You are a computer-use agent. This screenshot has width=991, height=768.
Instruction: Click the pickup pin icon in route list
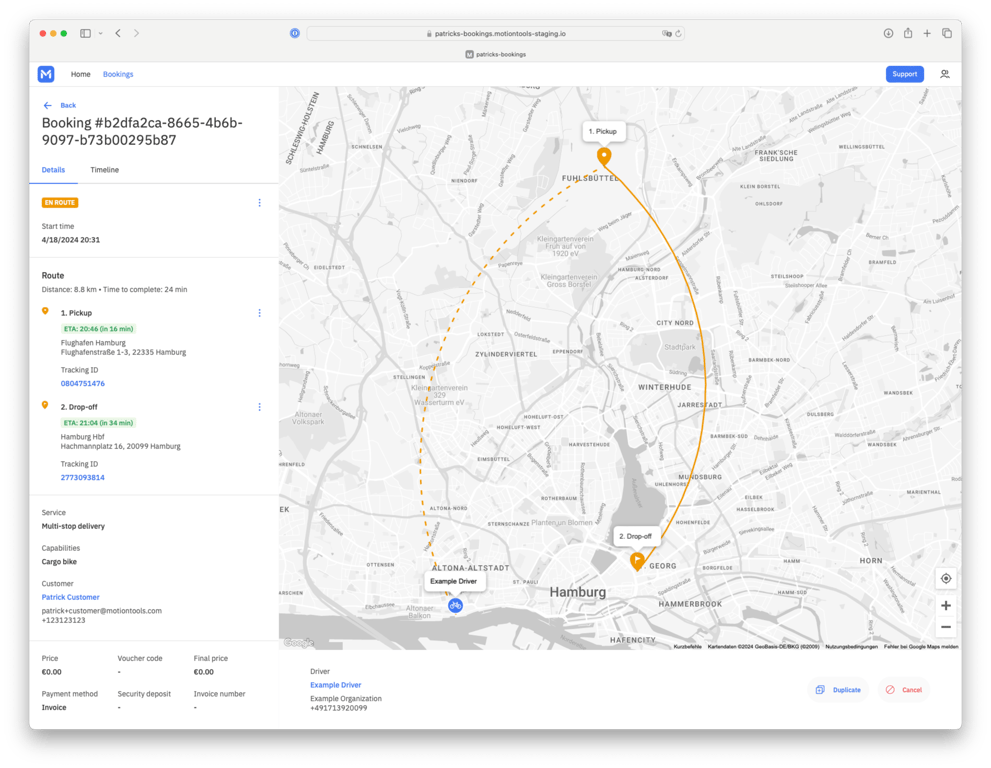(45, 311)
